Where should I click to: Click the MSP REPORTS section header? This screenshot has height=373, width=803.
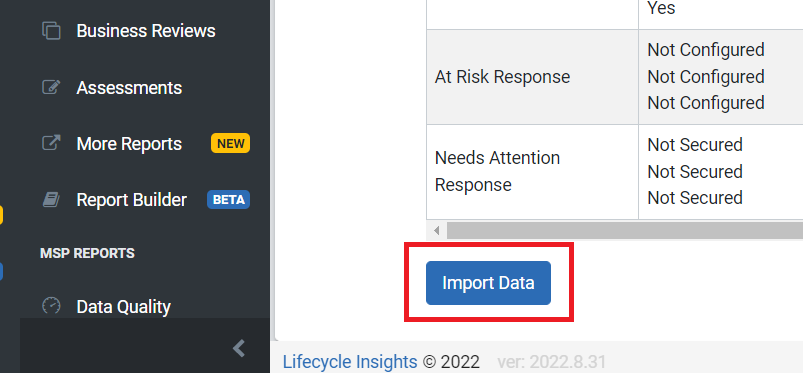[87, 253]
